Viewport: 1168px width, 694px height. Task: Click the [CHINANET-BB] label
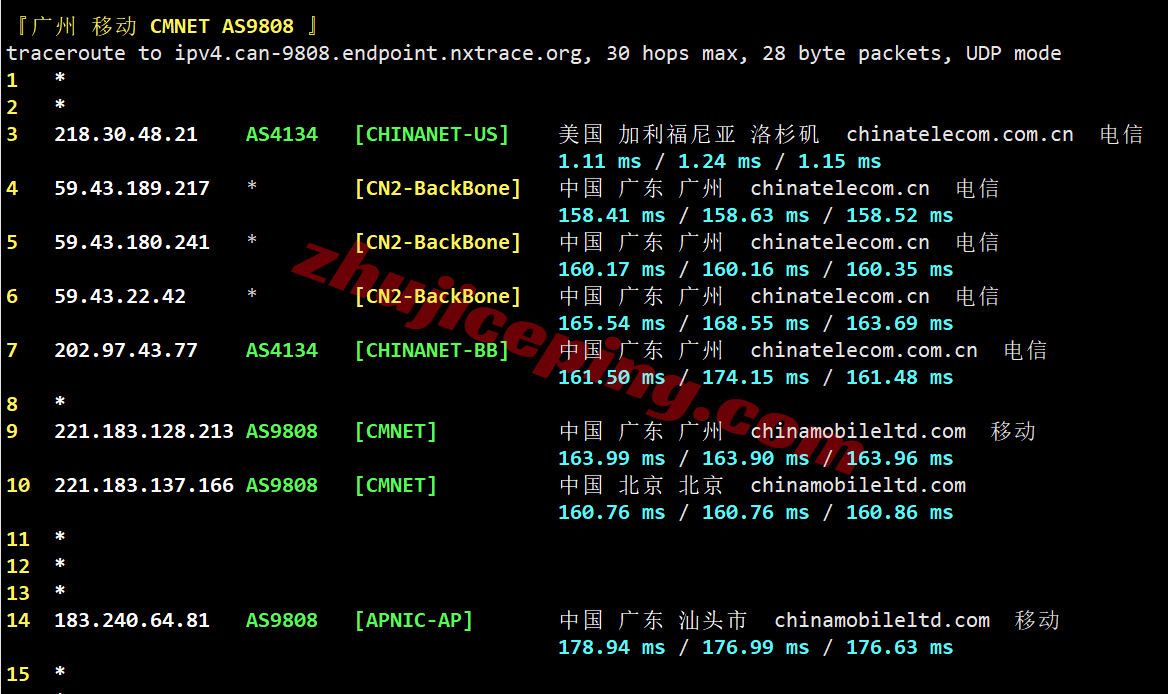pyautogui.click(x=432, y=351)
